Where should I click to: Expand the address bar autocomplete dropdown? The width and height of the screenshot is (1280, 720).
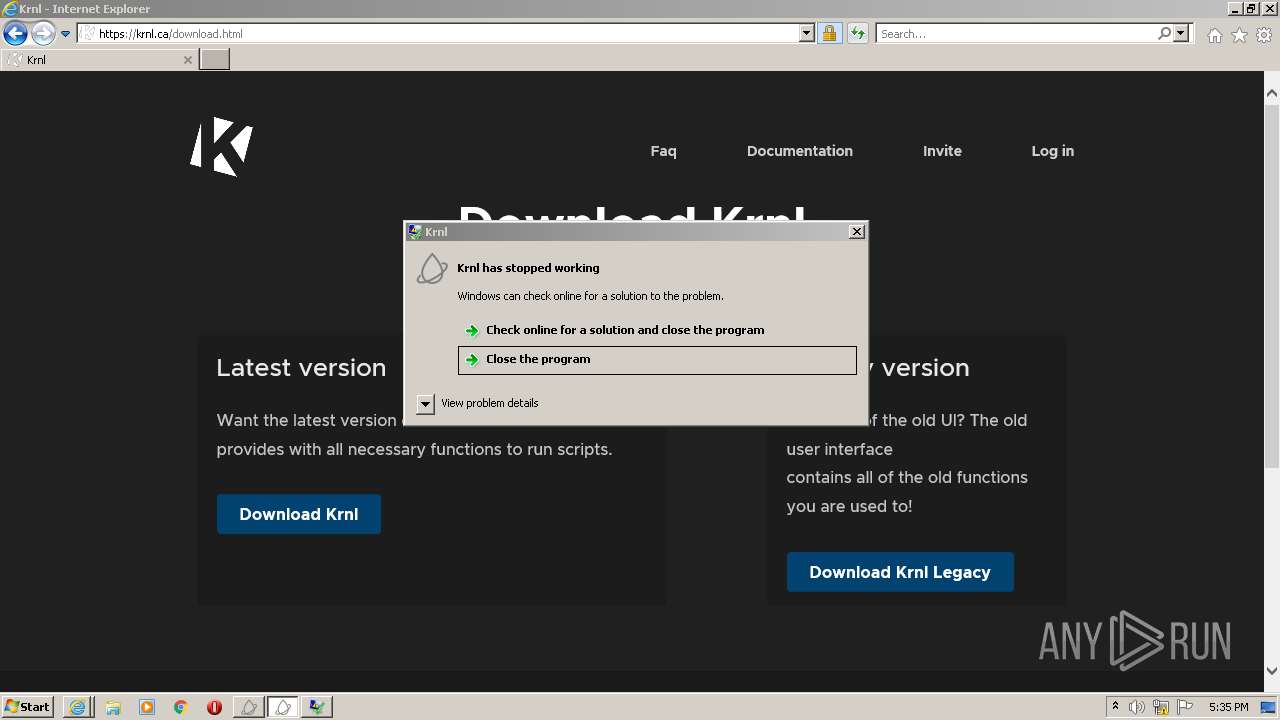click(x=807, y=33)
